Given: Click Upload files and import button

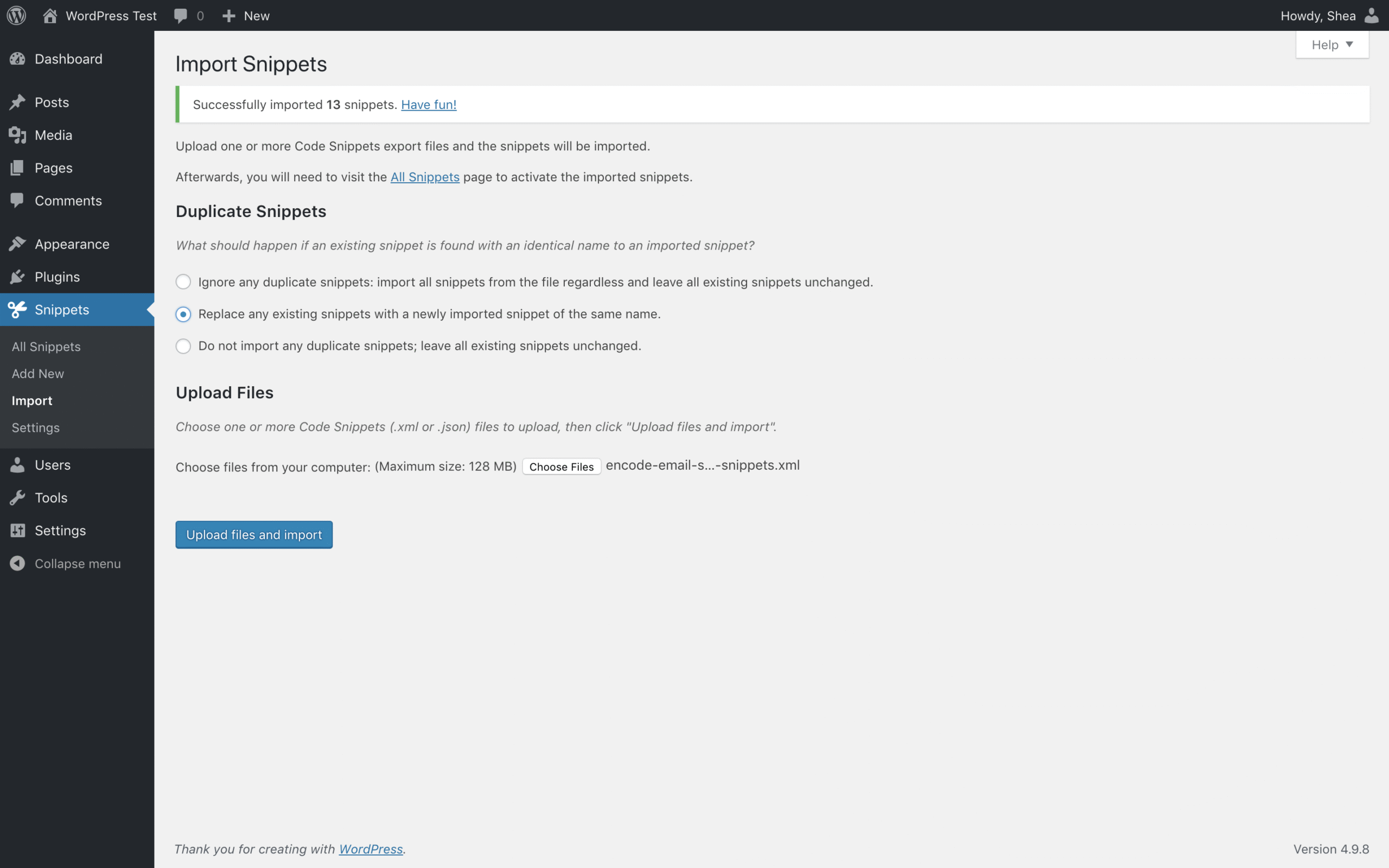Looking at the screenshot, I should click(x=254, y=534).
